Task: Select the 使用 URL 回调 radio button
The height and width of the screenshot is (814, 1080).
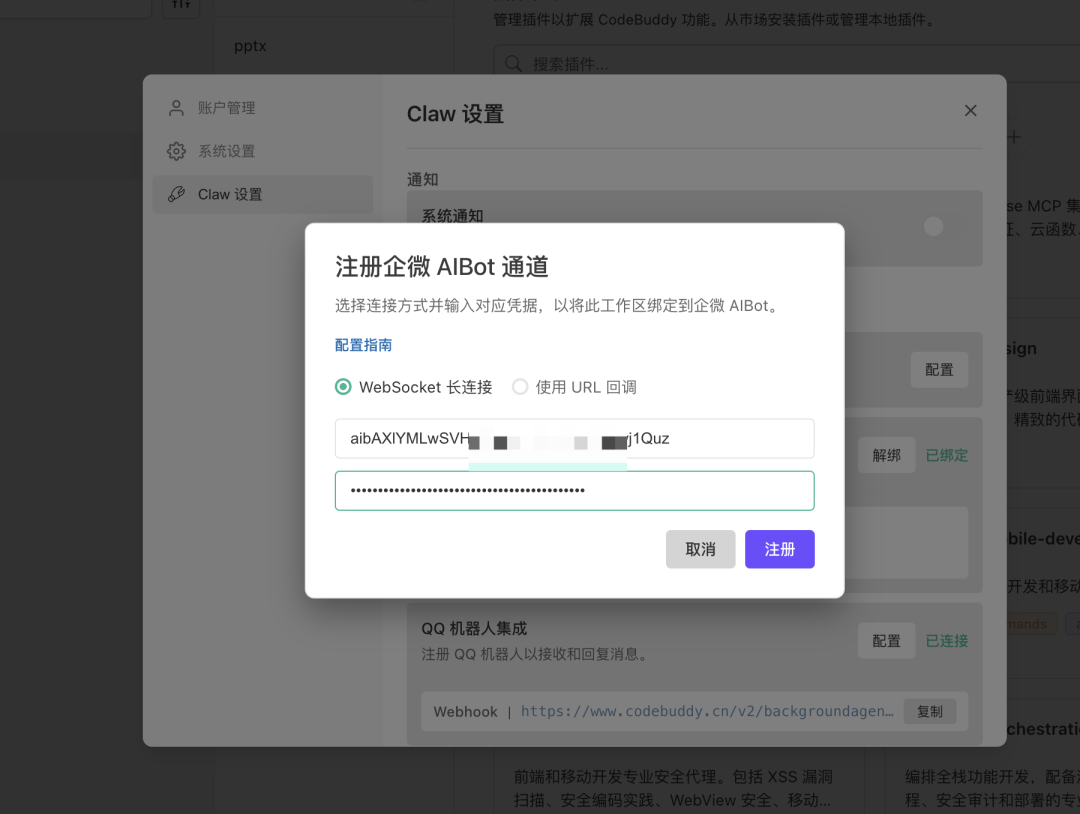Action: (x=520, y=386)
